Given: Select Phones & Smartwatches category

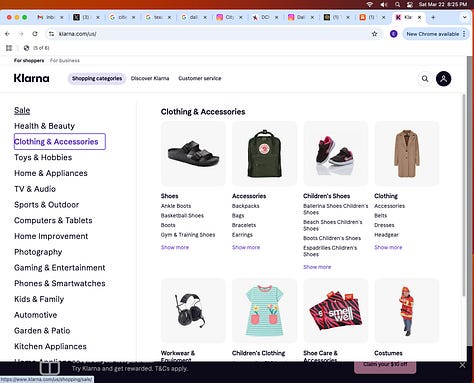Looking at the screenshot, I should coord(60,283).
